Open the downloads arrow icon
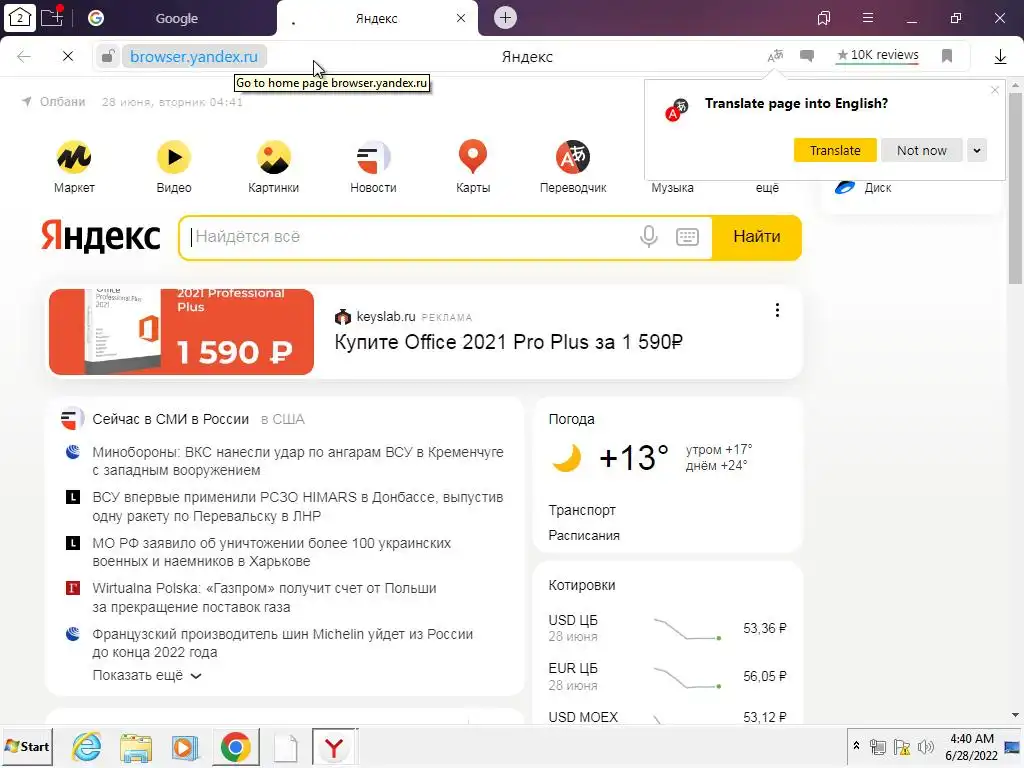 1000,57
